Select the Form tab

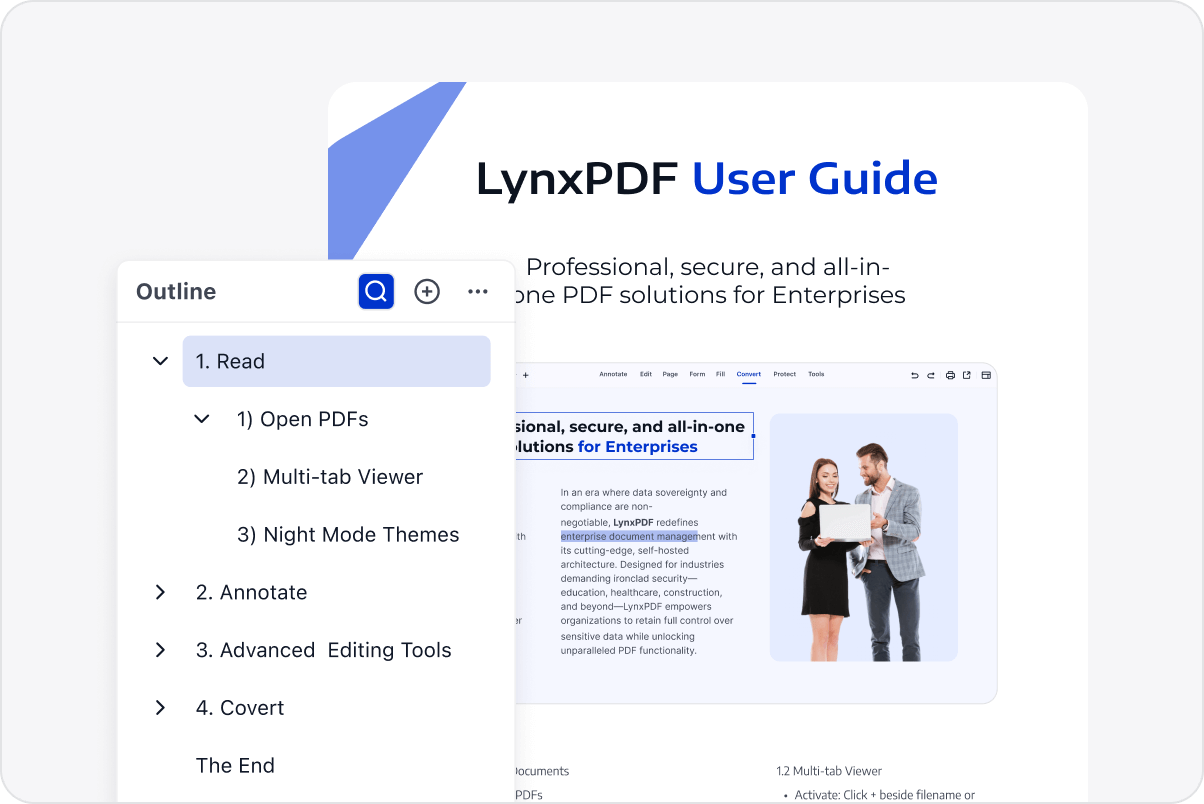(697, 374)
